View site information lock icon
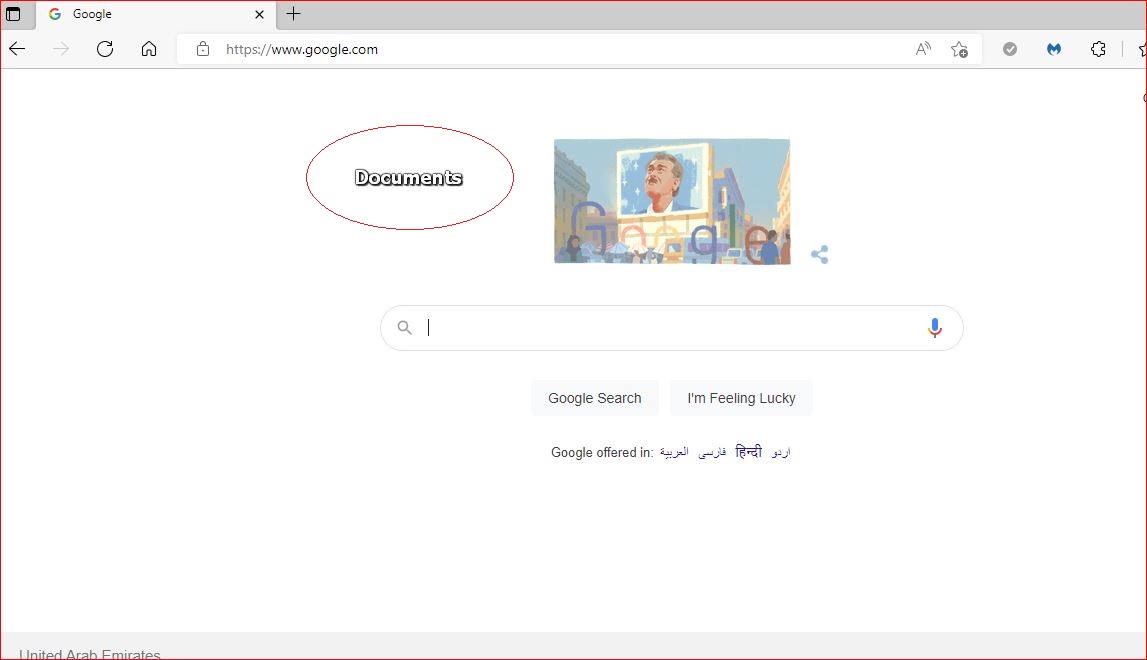 [x=203, y=49]
